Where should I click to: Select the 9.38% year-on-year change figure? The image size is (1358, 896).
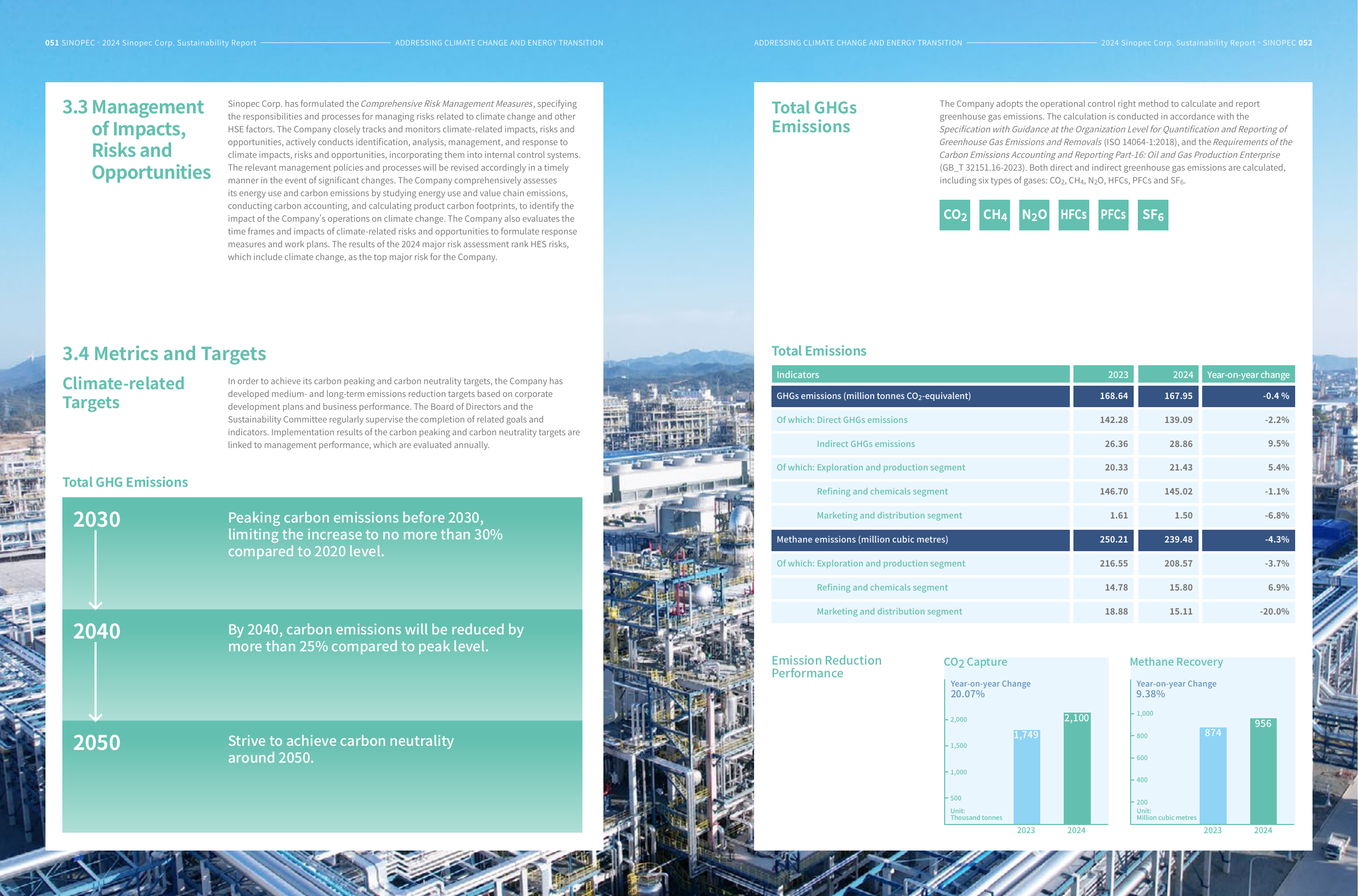pyautogui.click(x=1151, y=694)
